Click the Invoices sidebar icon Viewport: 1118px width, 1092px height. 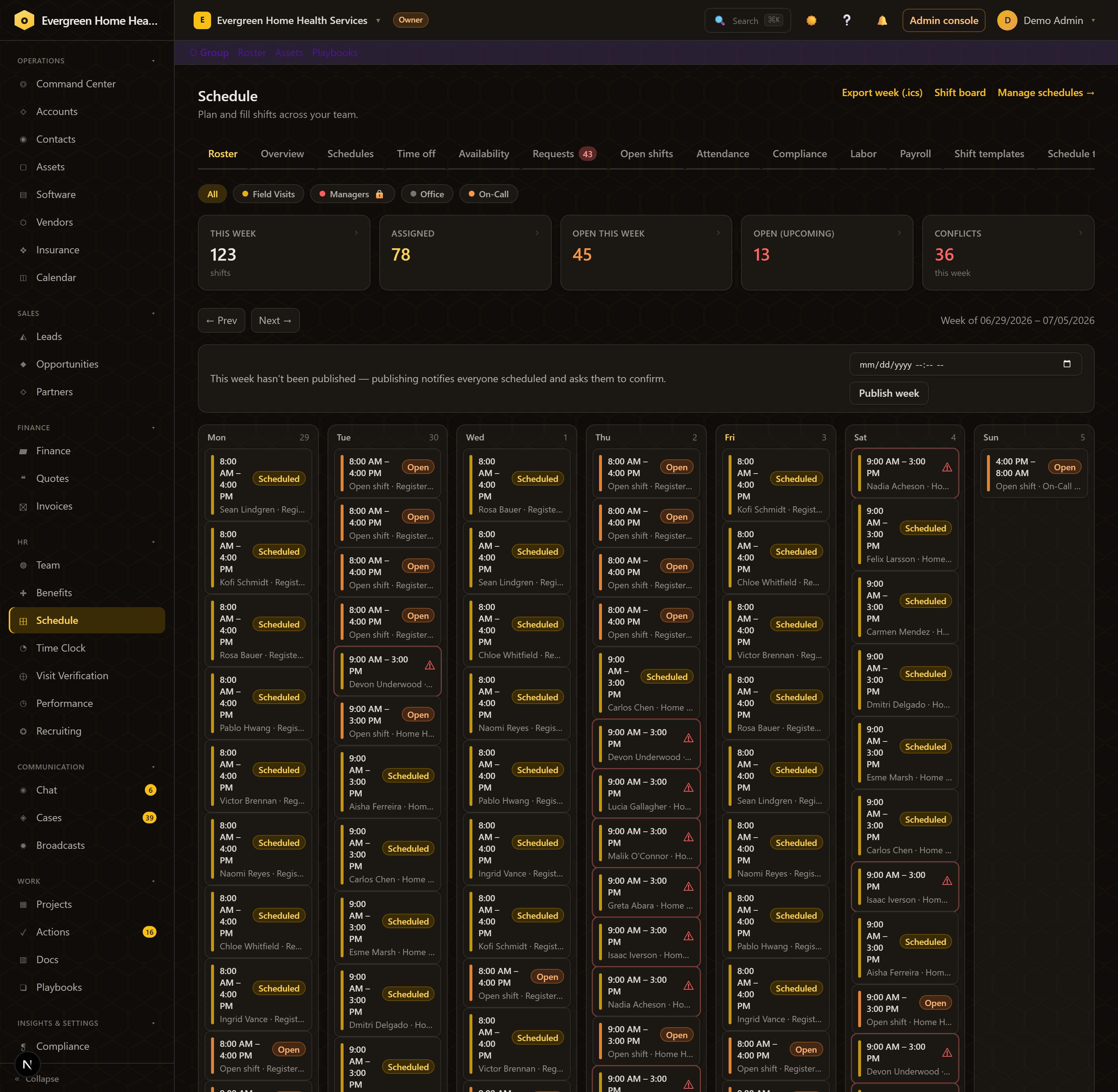(x=23, y=506)
